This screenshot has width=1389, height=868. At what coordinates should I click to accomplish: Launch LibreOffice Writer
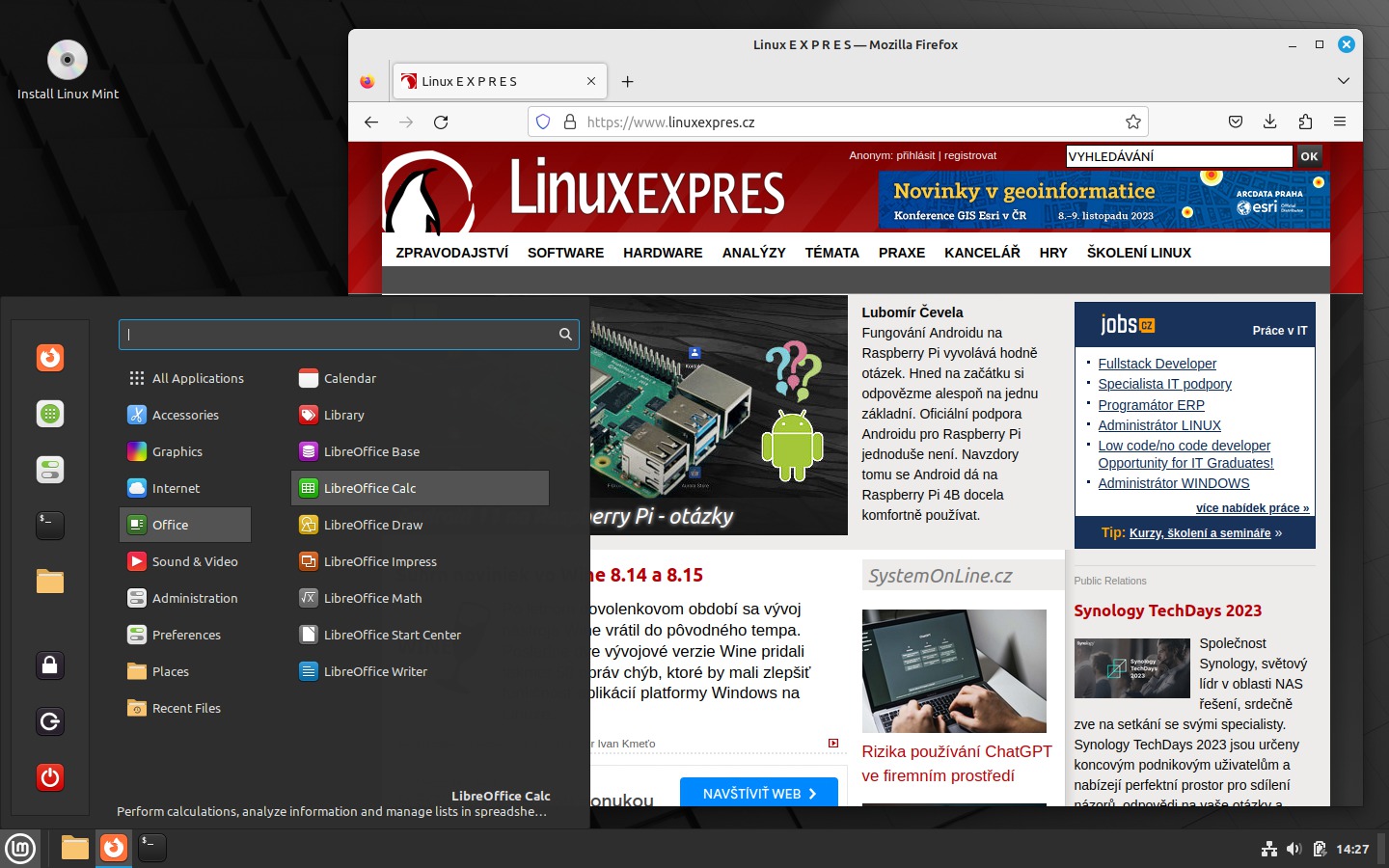[420, 671]
